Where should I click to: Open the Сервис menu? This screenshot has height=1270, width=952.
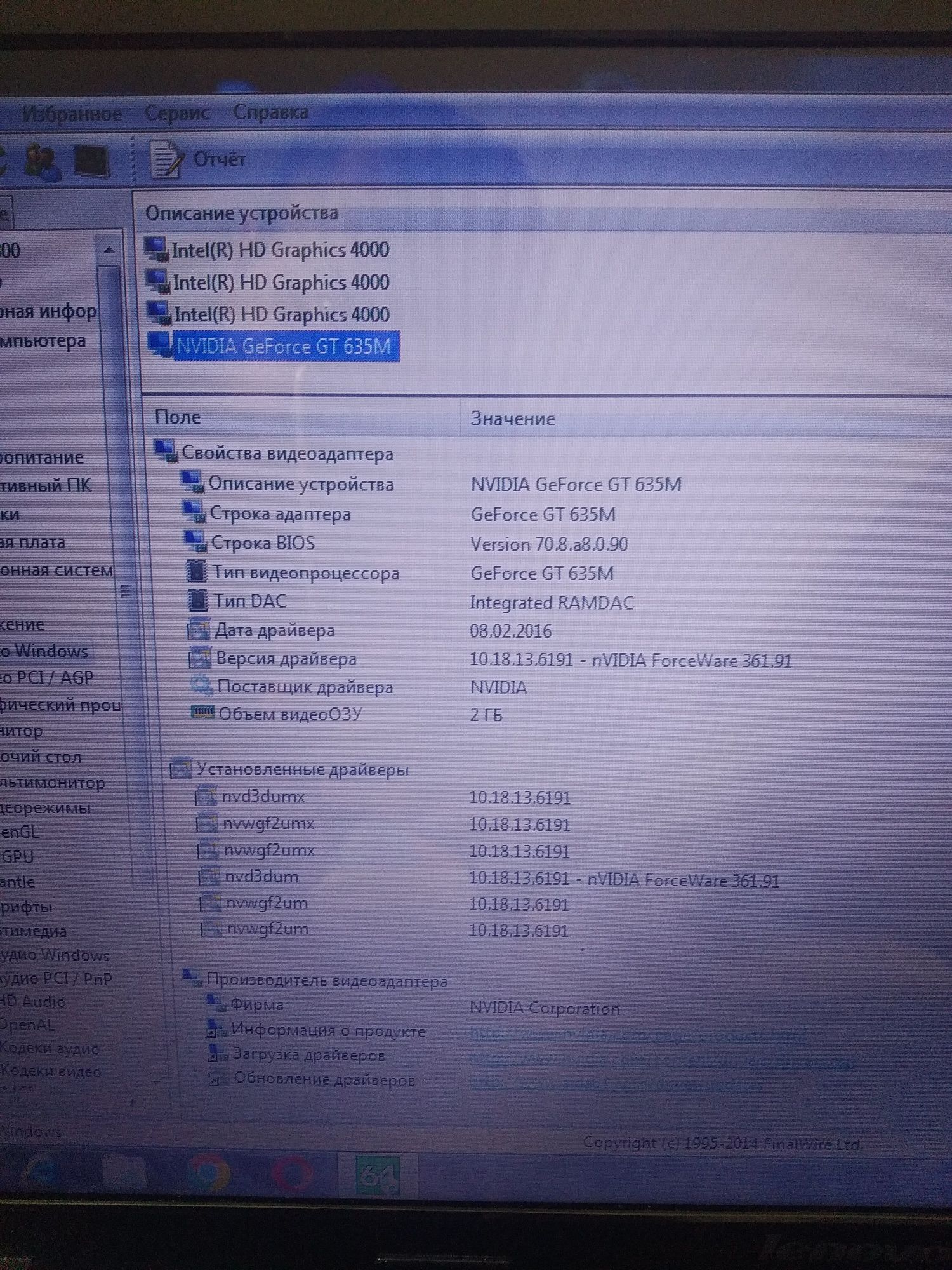click(x=176, y=113)
